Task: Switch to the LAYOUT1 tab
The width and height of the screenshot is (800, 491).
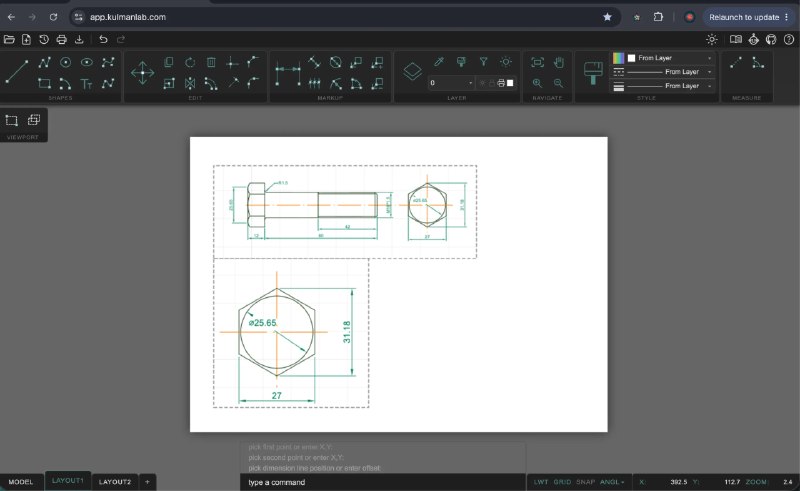Action: click(x=68, y=481)
